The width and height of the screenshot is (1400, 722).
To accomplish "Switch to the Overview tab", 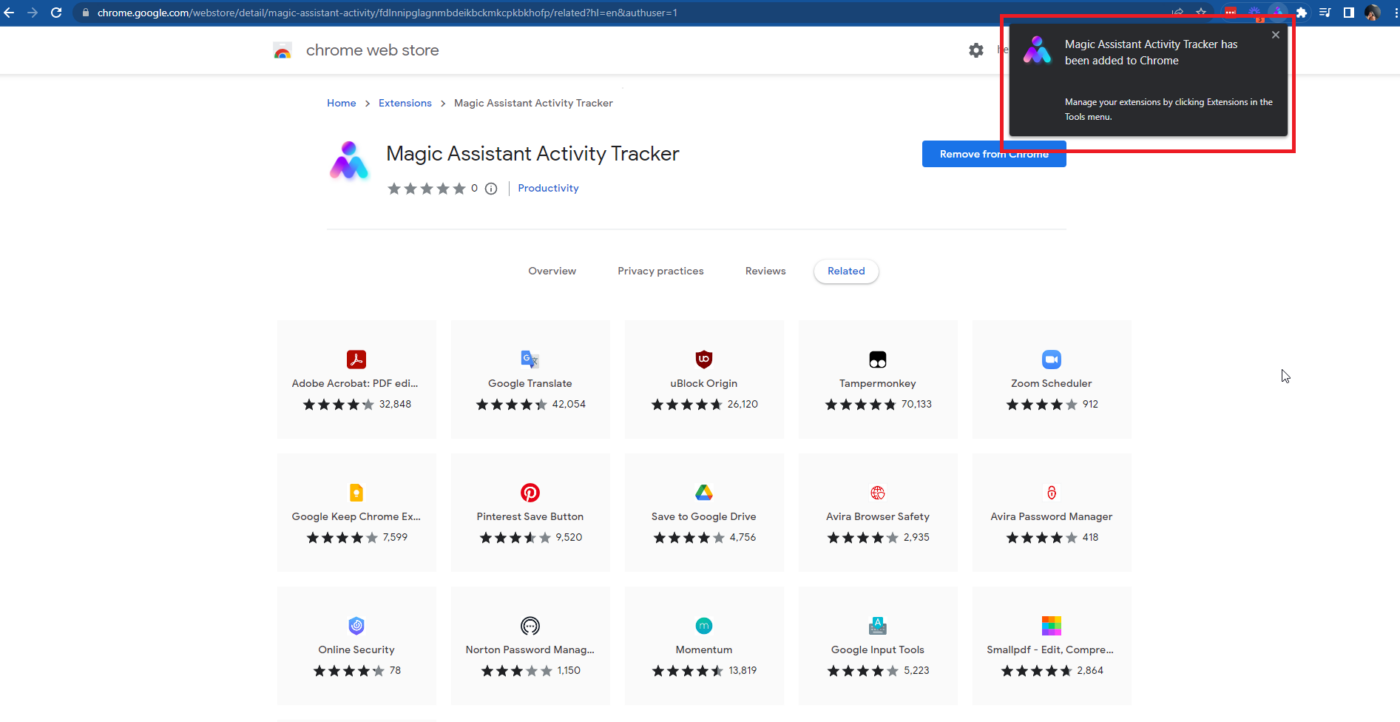I will tap(552, 271).
